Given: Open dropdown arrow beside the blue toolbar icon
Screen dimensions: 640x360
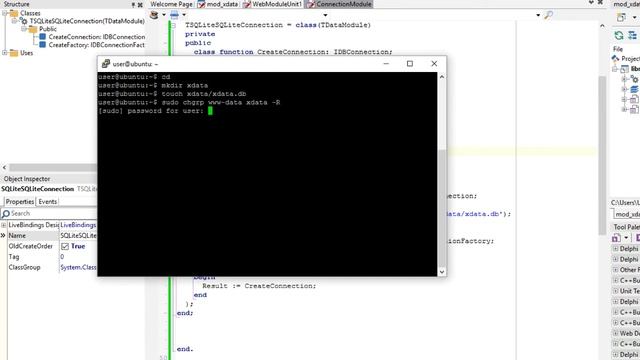Looking at the screenshot, I should [184, 15].
